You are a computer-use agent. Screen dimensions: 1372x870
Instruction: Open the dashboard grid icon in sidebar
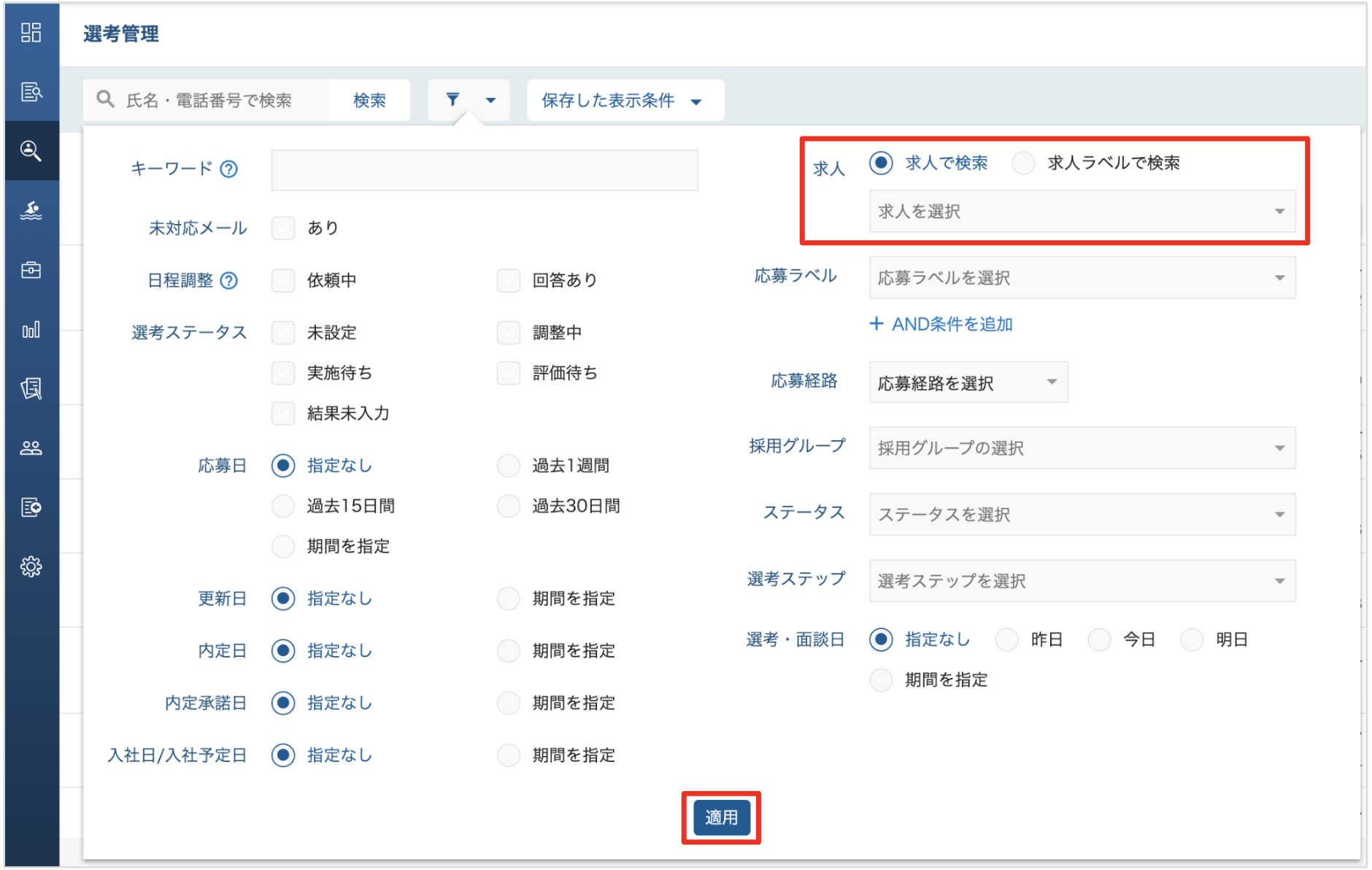pyautogui.click(x=31, y=32)
